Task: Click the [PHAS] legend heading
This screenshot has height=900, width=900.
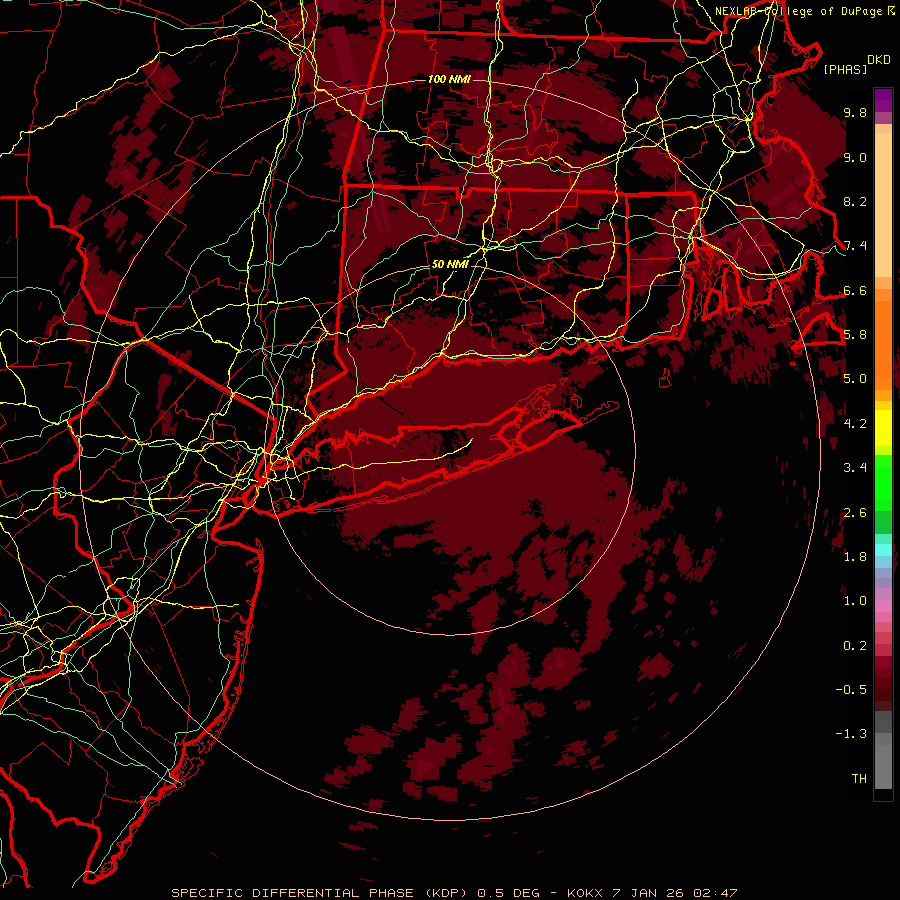Action: [x=845, y=69]
